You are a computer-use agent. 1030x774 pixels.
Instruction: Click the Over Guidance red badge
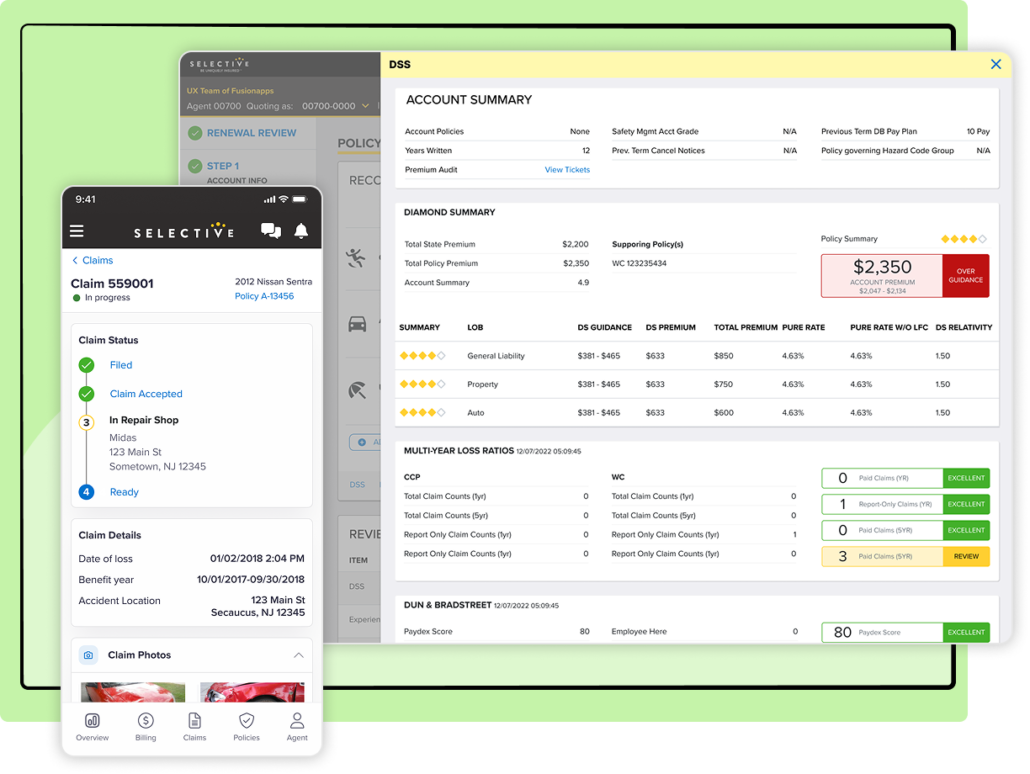pos(966,276)
